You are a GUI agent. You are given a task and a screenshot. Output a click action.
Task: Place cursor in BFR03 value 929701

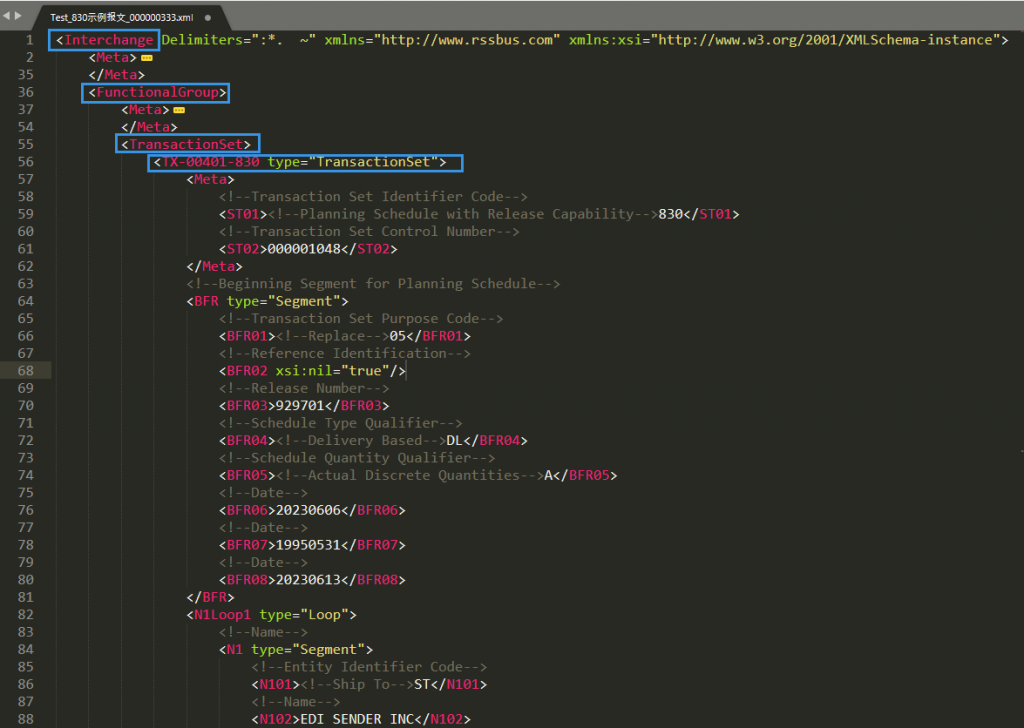(x=300, y=405)
